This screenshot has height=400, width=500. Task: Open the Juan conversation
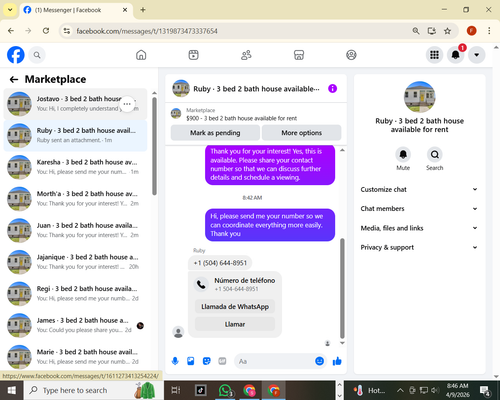click(75, 230)
